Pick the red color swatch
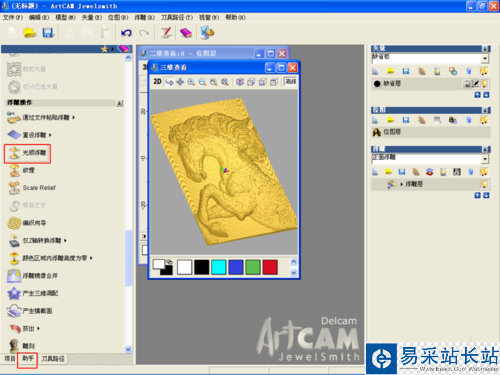500x375 pixels. point(270,267)
